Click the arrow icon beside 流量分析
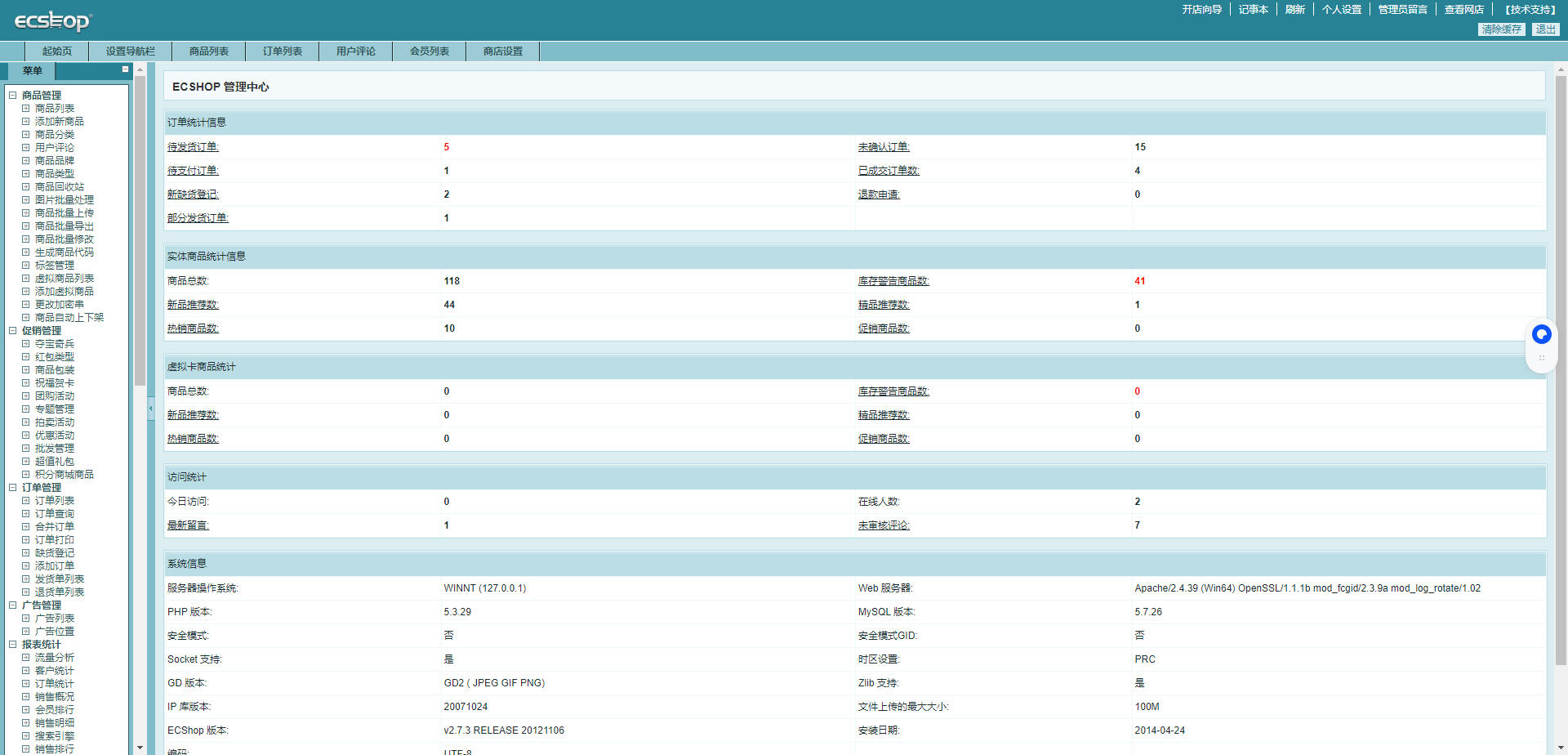 [26, 658]
